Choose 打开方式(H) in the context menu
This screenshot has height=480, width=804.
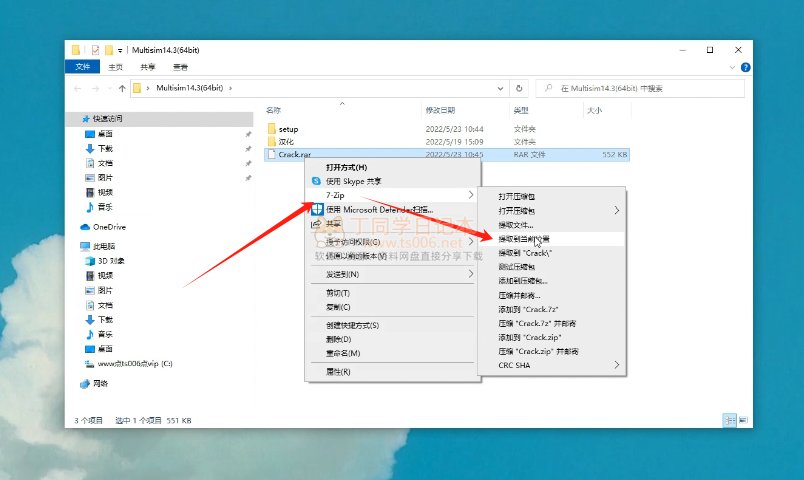click(392, 167)
